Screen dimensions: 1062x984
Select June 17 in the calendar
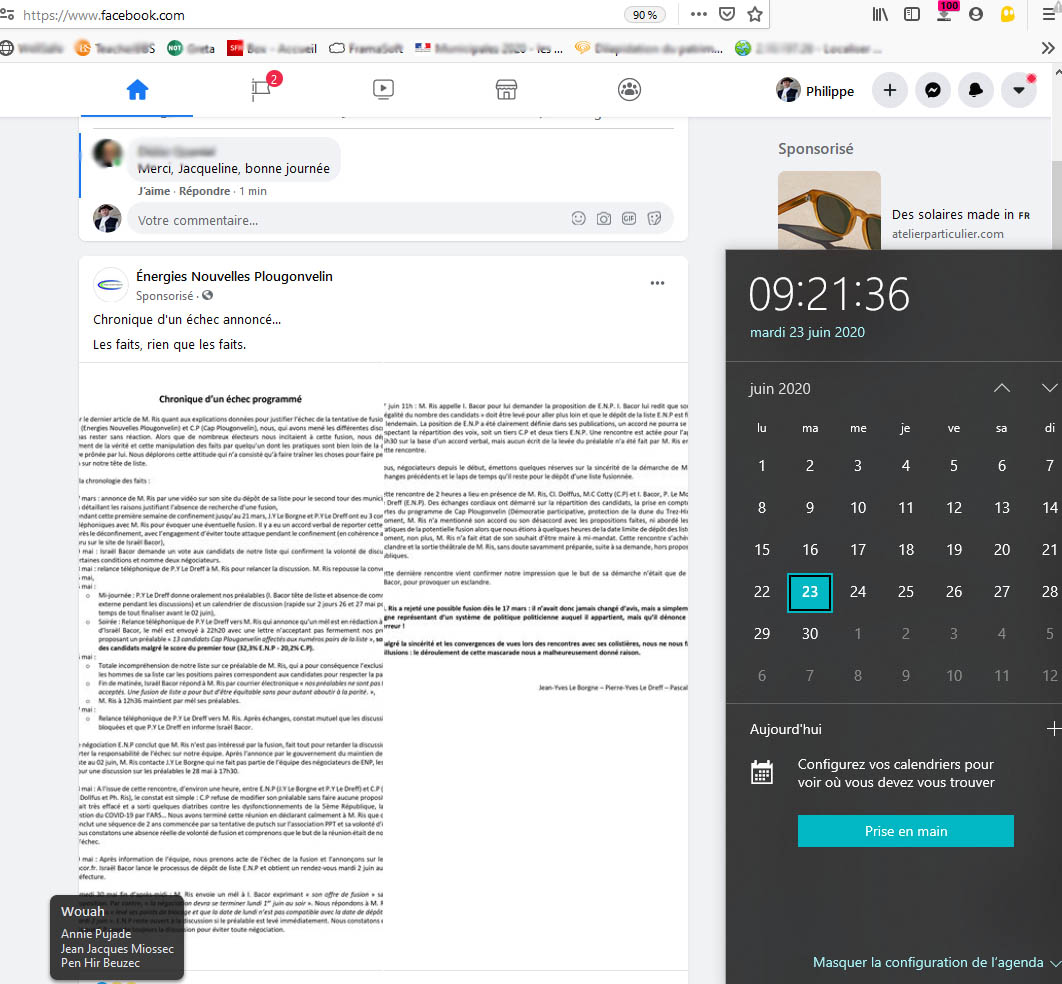pyautogui.click(x=858, y=550)
